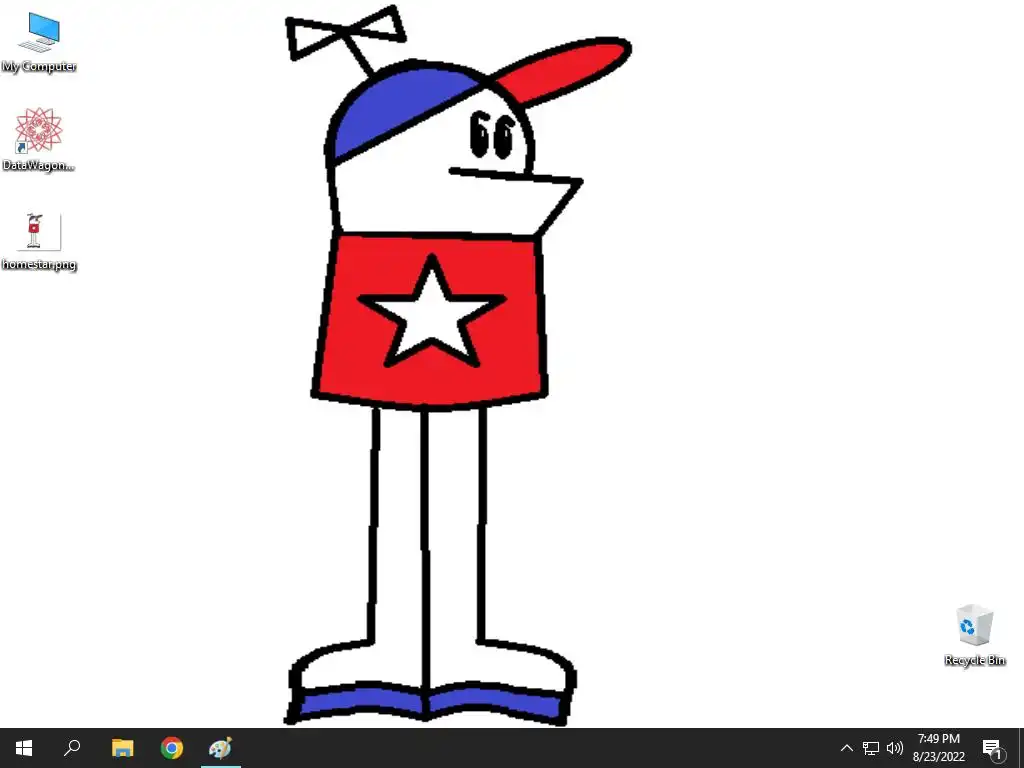
Task: Open the notification center icon
Action: pos(993,748)
